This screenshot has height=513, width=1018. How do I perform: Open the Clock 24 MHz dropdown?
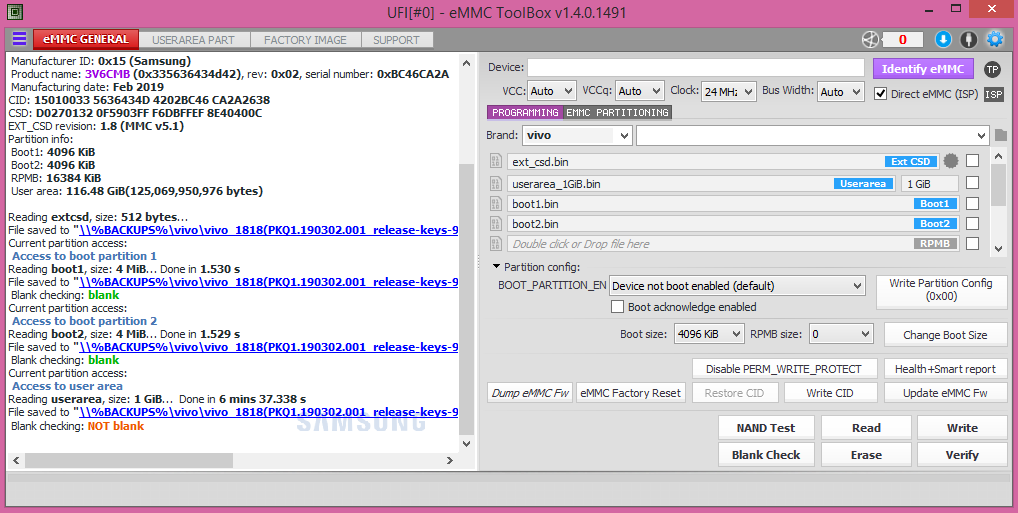(x=728, y=92)
